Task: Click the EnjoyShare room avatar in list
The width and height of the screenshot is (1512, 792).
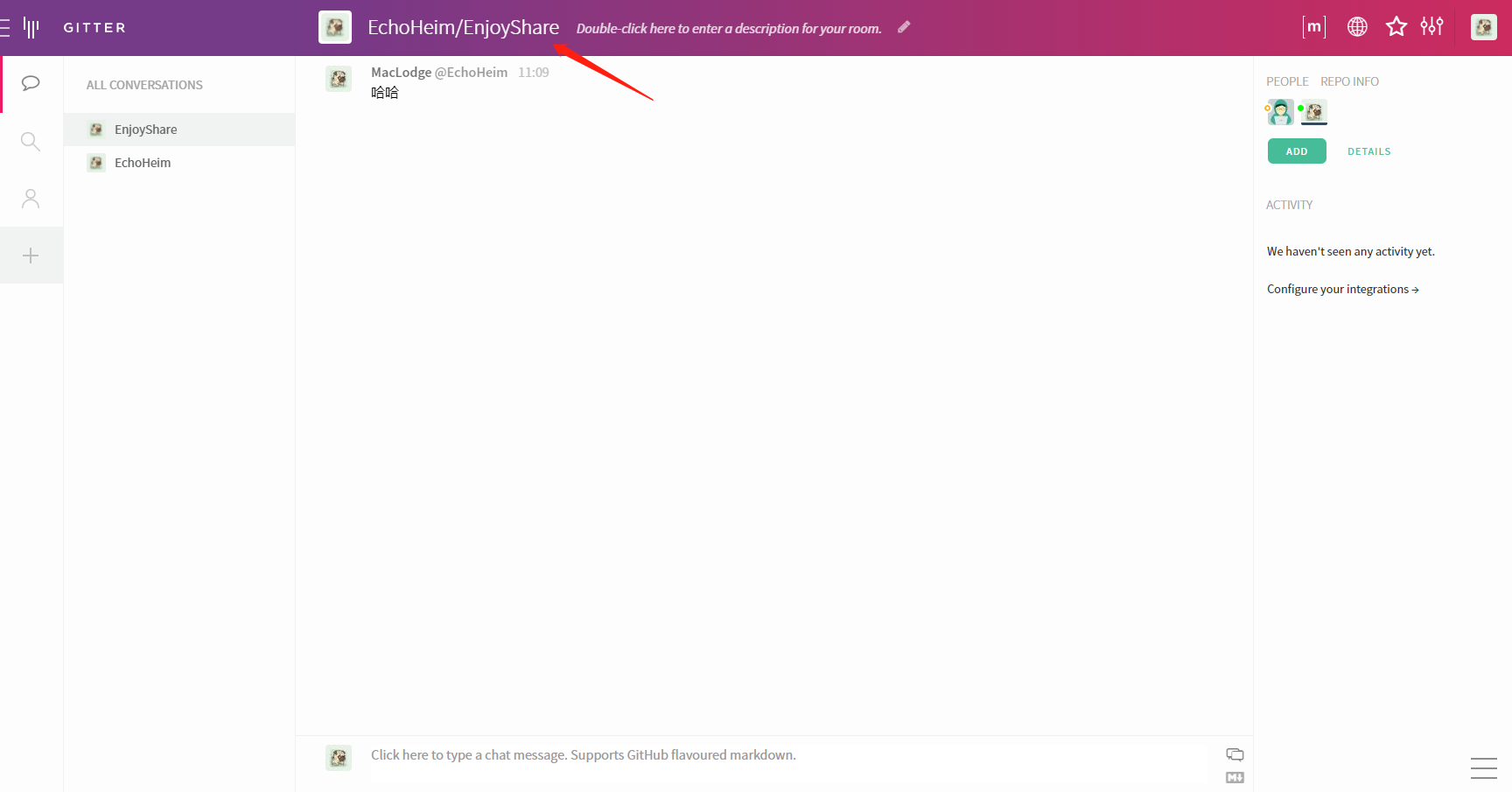Action: pyautogui.click(x=96, y=130)
